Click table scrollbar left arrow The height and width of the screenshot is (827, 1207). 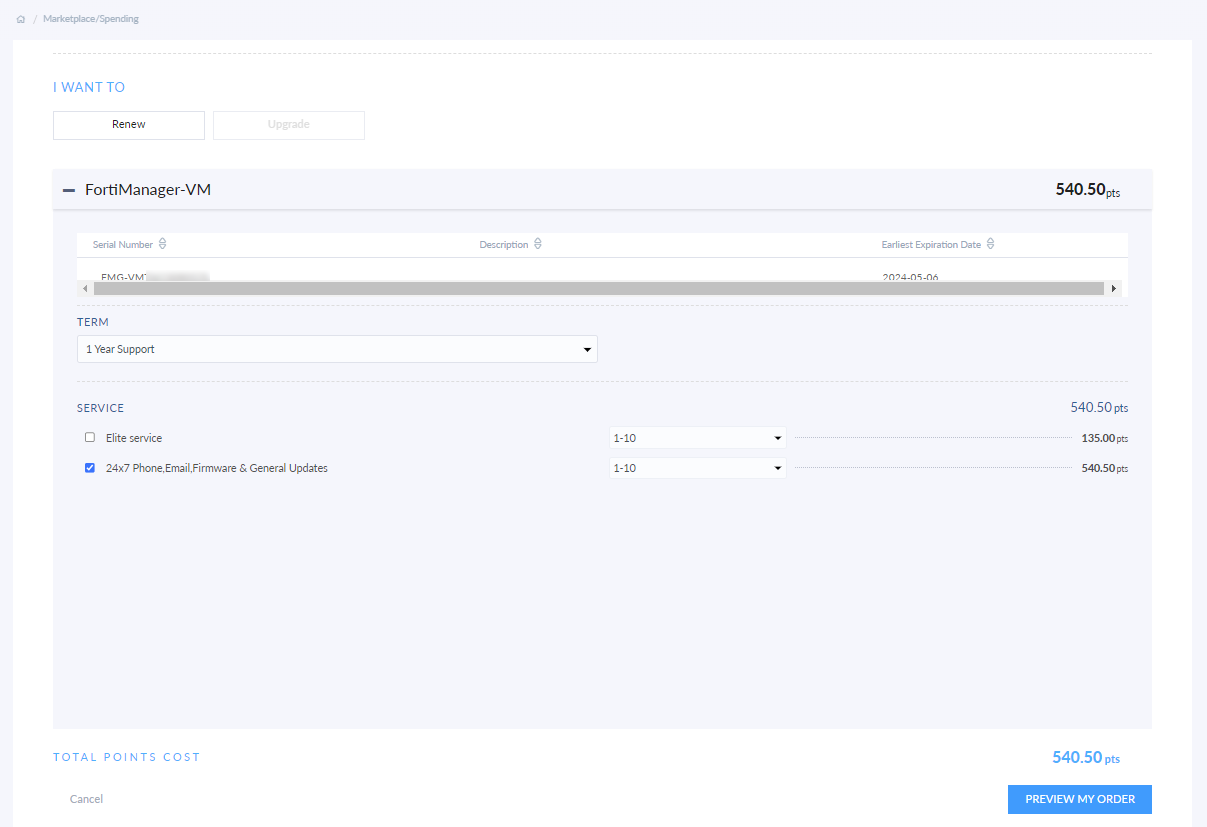point(85,288)
